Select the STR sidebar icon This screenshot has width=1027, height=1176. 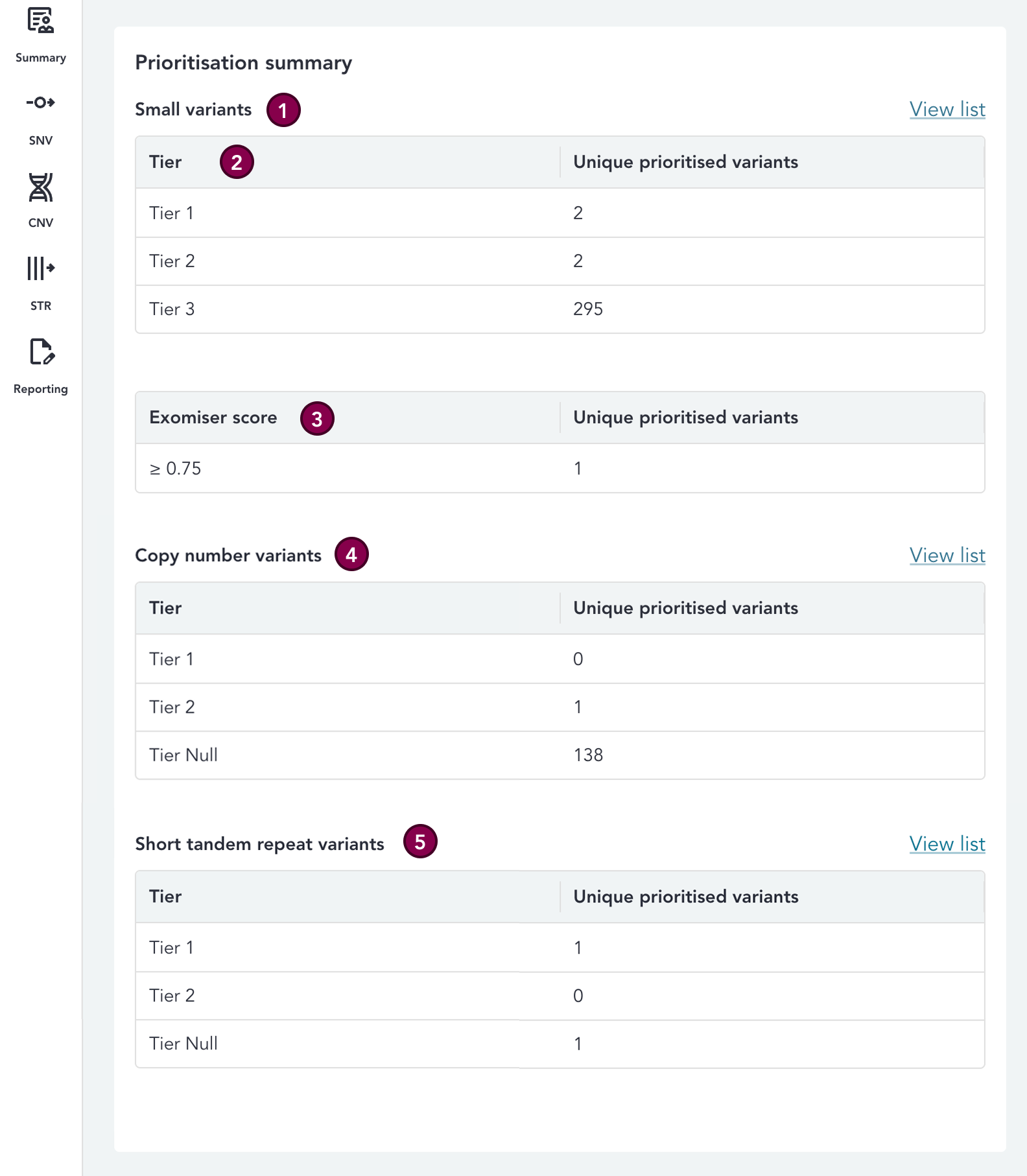tap(40, 268)
